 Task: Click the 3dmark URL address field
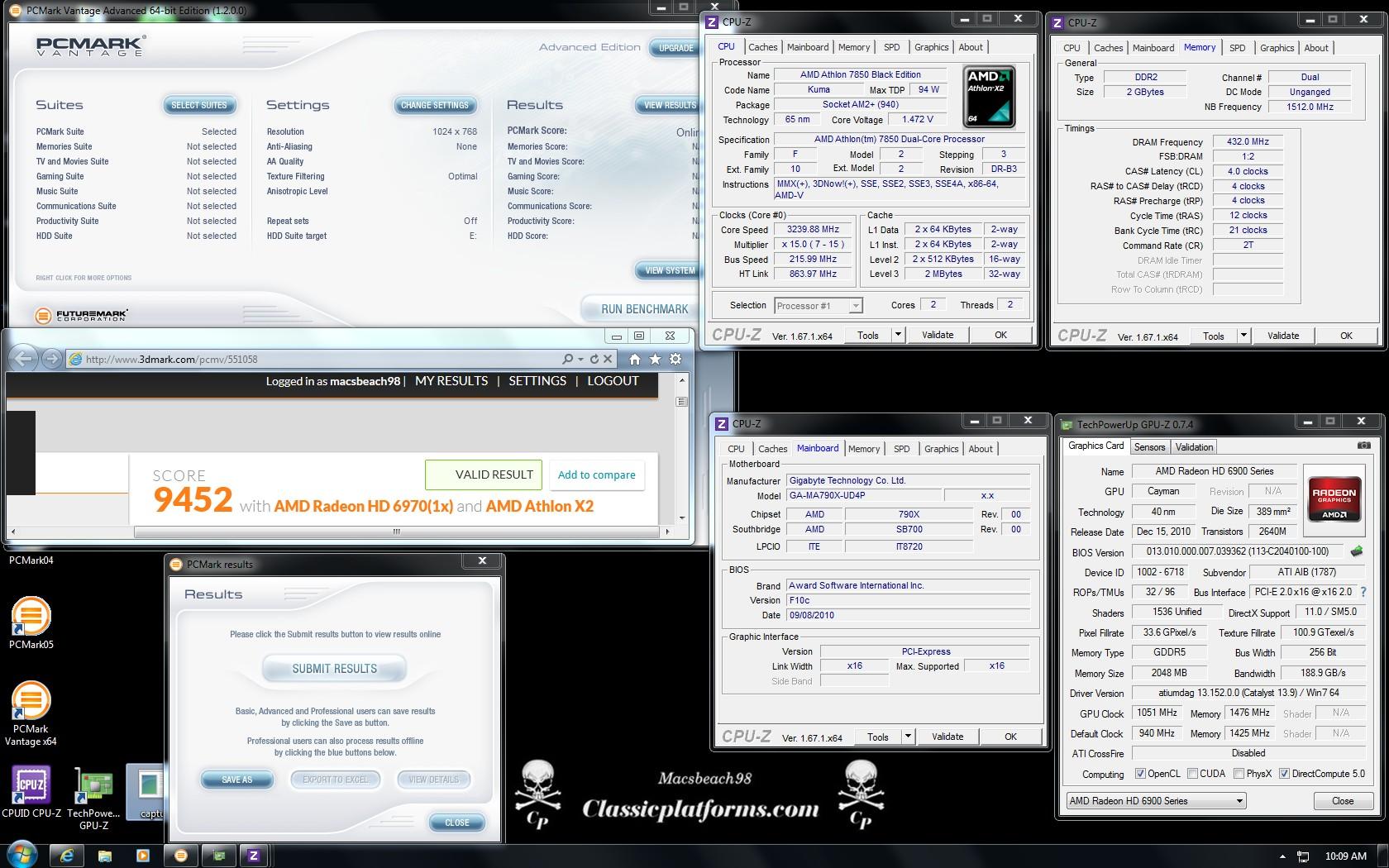click(x=314, y=359)
